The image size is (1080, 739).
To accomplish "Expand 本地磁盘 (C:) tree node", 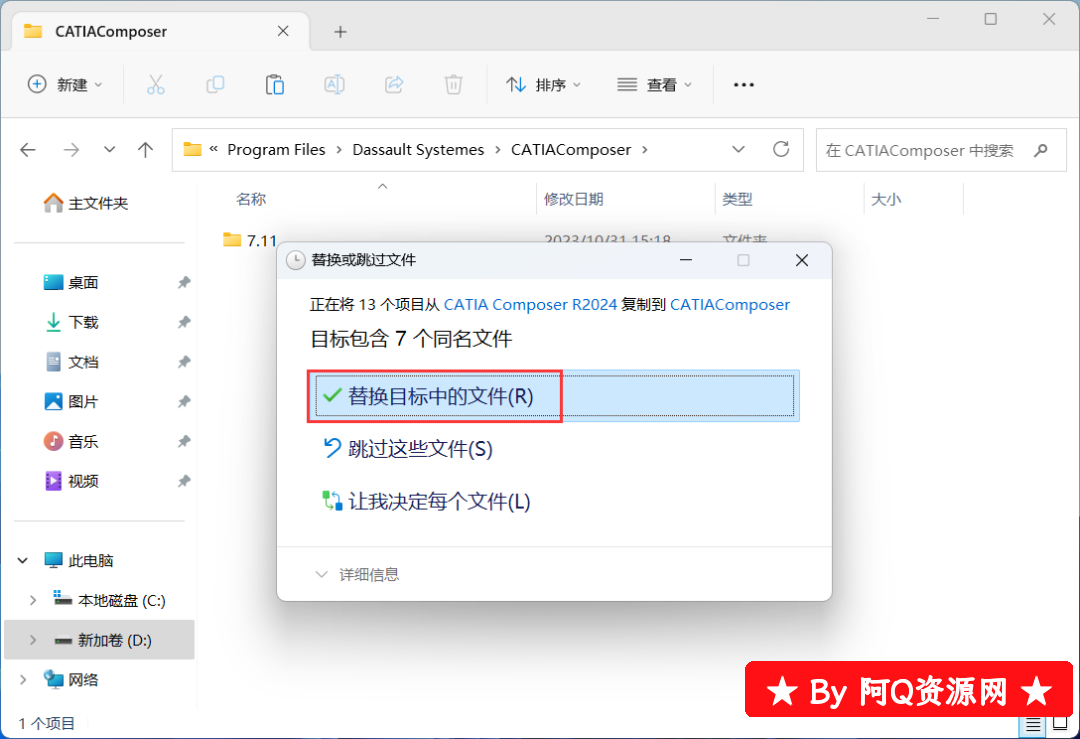I will (32, 601).
